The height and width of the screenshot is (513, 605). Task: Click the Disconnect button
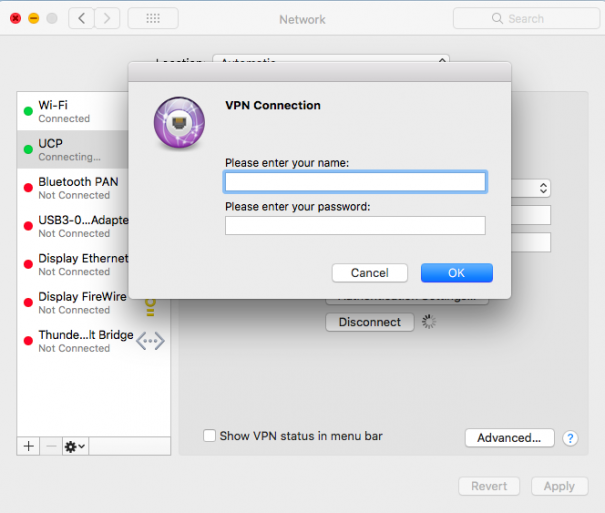(x=370, y=322)
